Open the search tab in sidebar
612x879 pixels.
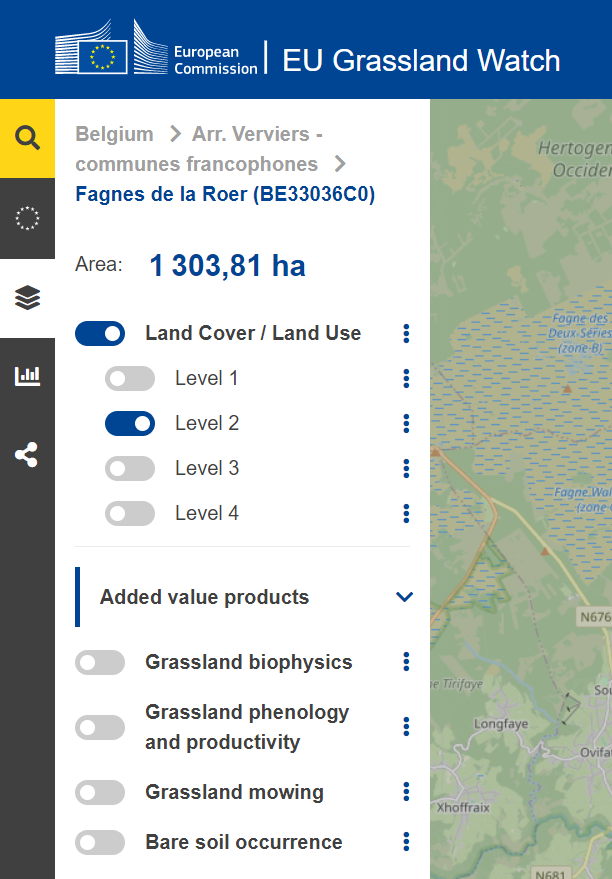[27, 138]
